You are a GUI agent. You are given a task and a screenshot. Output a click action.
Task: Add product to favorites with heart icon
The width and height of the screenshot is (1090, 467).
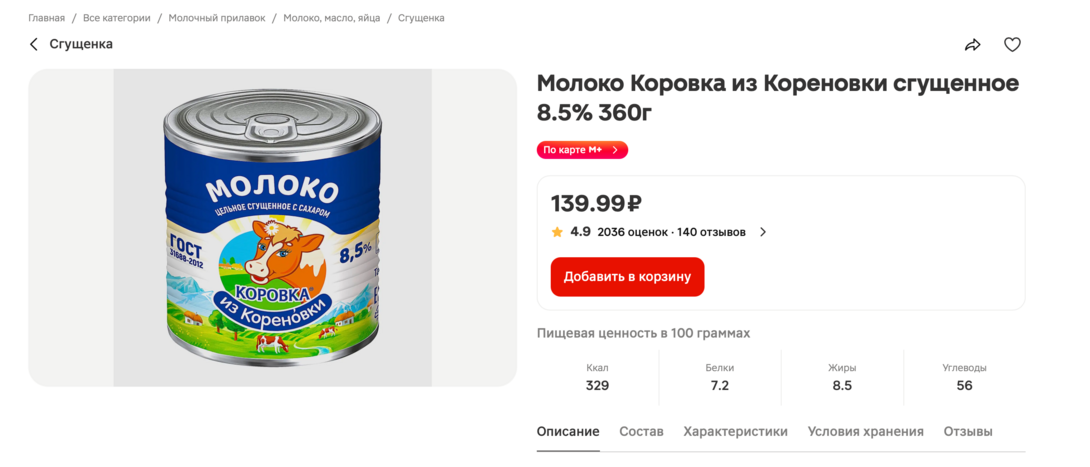pos(1012,45)
